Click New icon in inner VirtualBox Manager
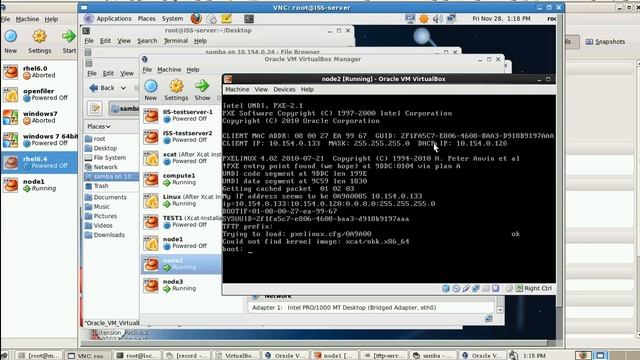The image size is (640, 360). point(151,86)
